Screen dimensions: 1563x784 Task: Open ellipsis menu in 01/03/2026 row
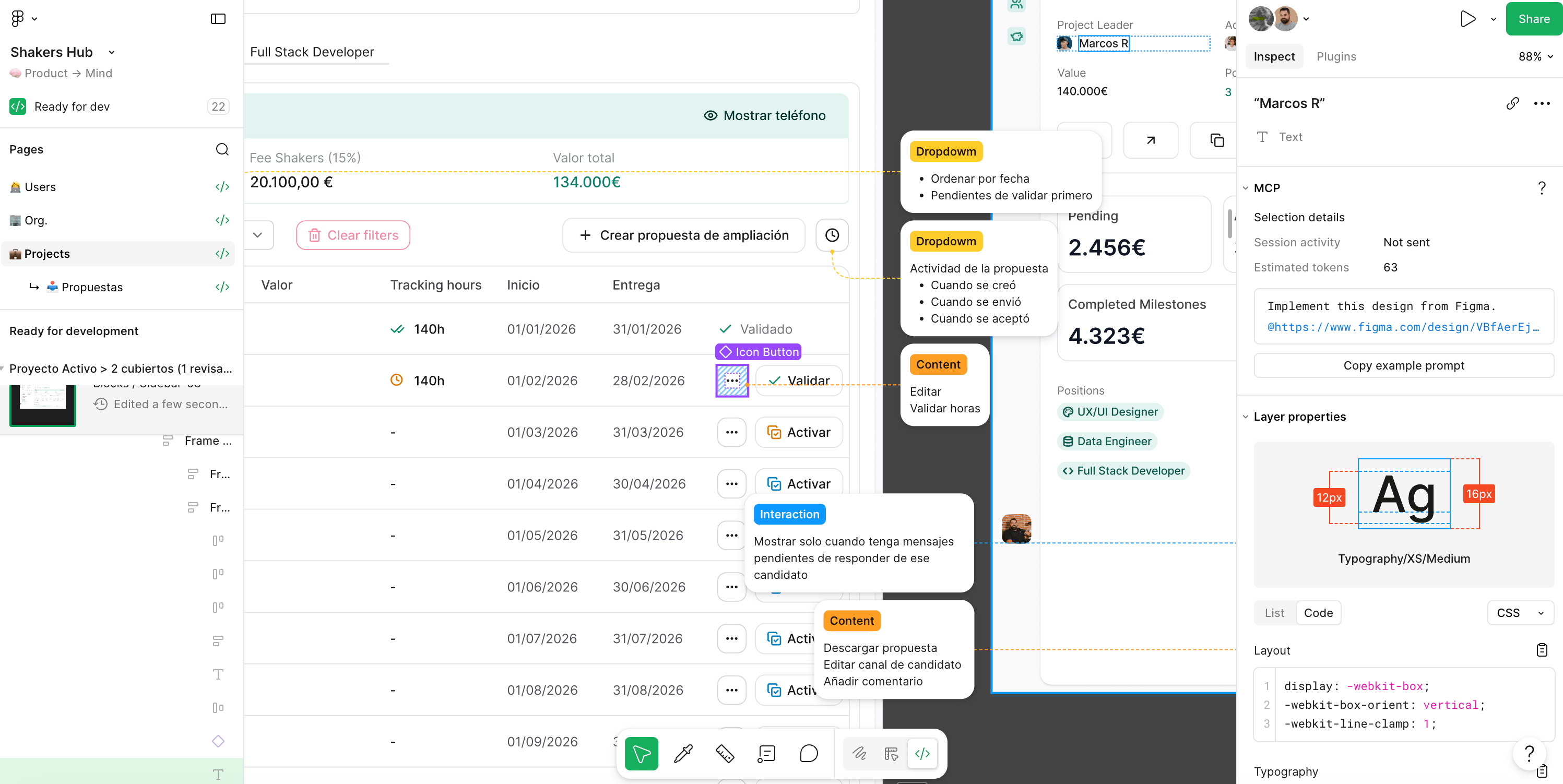click(x=732, y=432)
